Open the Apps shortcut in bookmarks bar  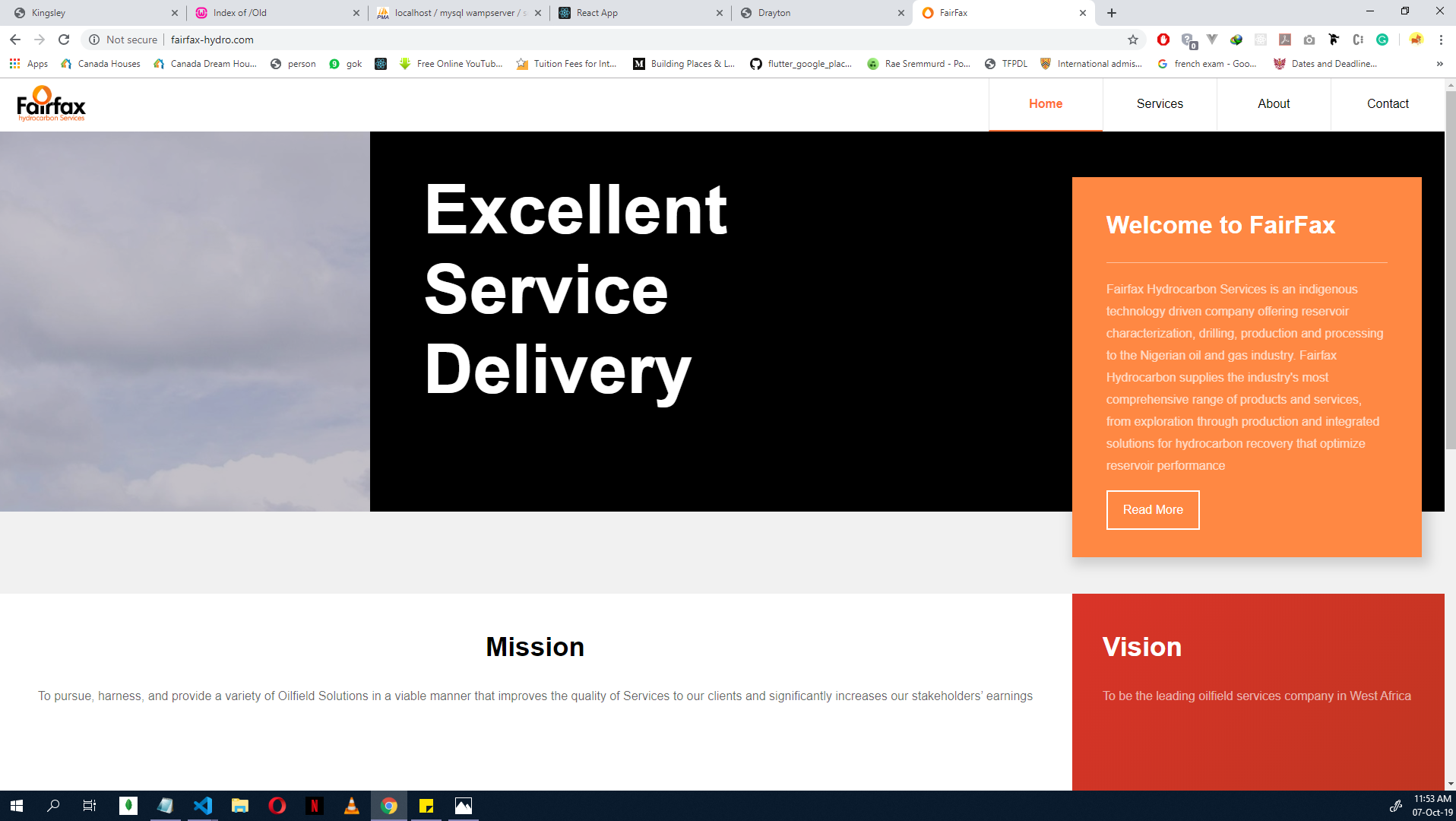pyautogui.click(x=29, y=64)
